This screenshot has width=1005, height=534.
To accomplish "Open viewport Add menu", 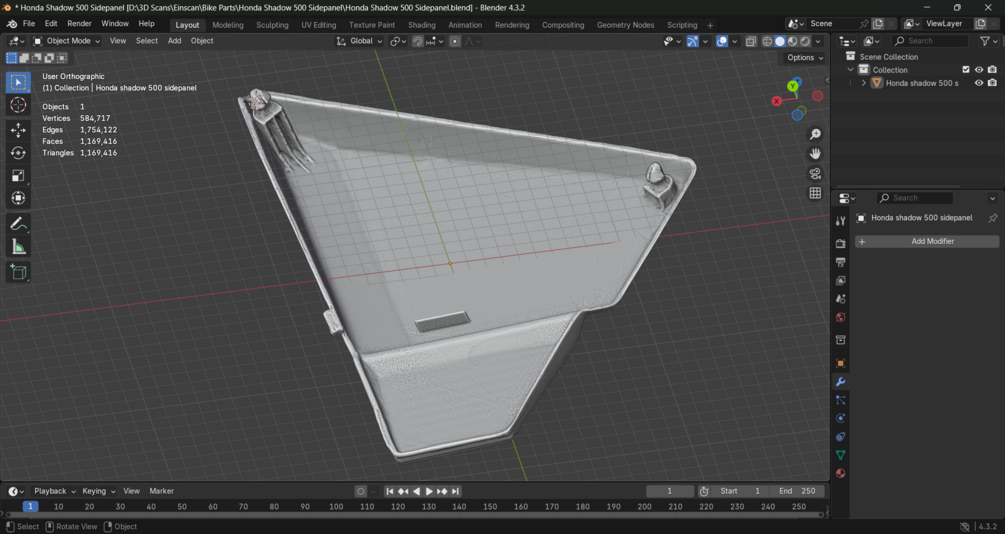I will (174, 41).
